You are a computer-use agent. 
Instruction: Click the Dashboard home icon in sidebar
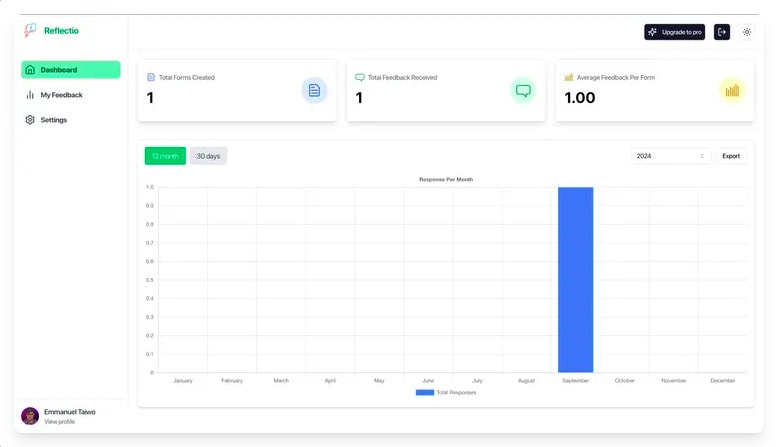(x=30, y=70)
